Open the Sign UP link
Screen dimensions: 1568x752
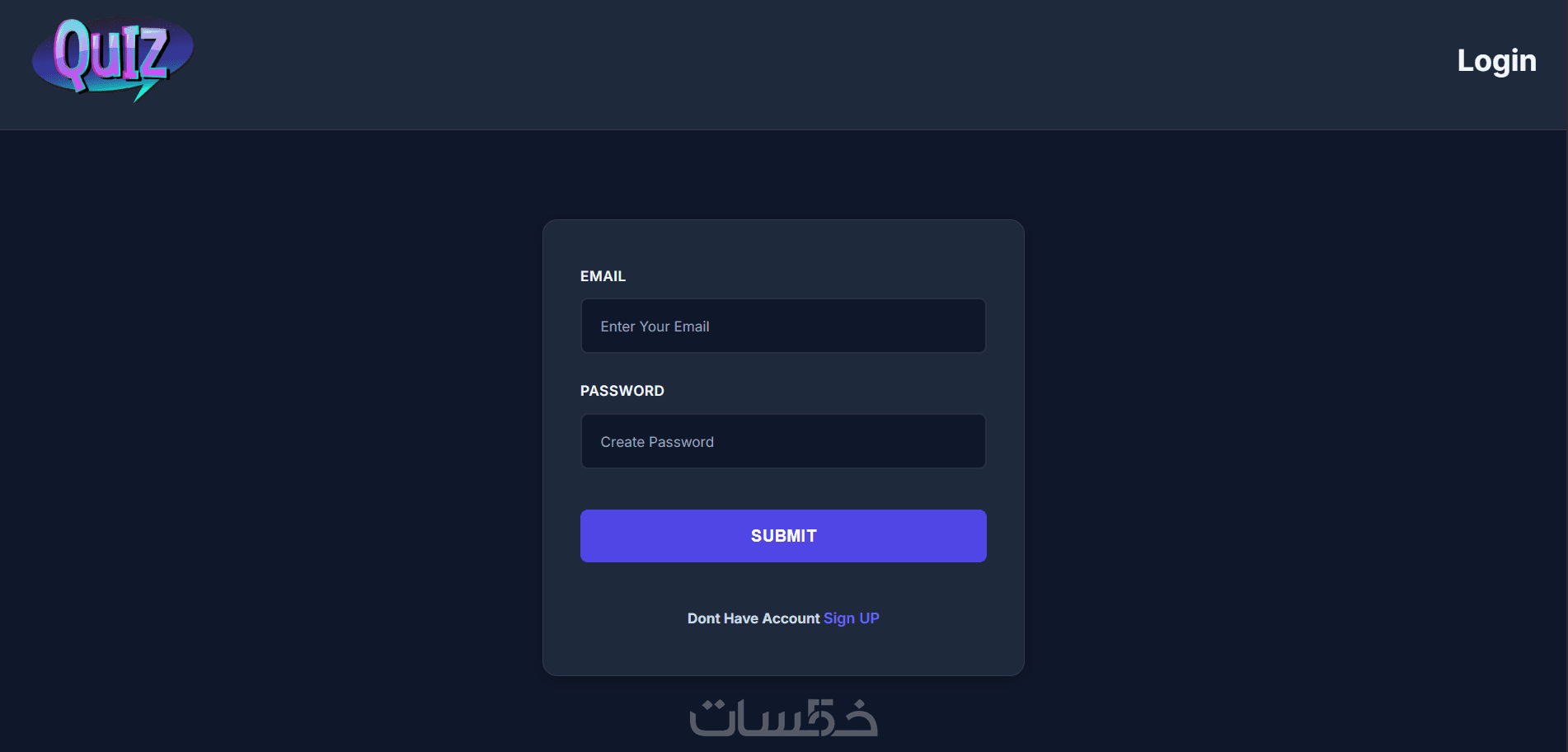(x=851, y=618)
